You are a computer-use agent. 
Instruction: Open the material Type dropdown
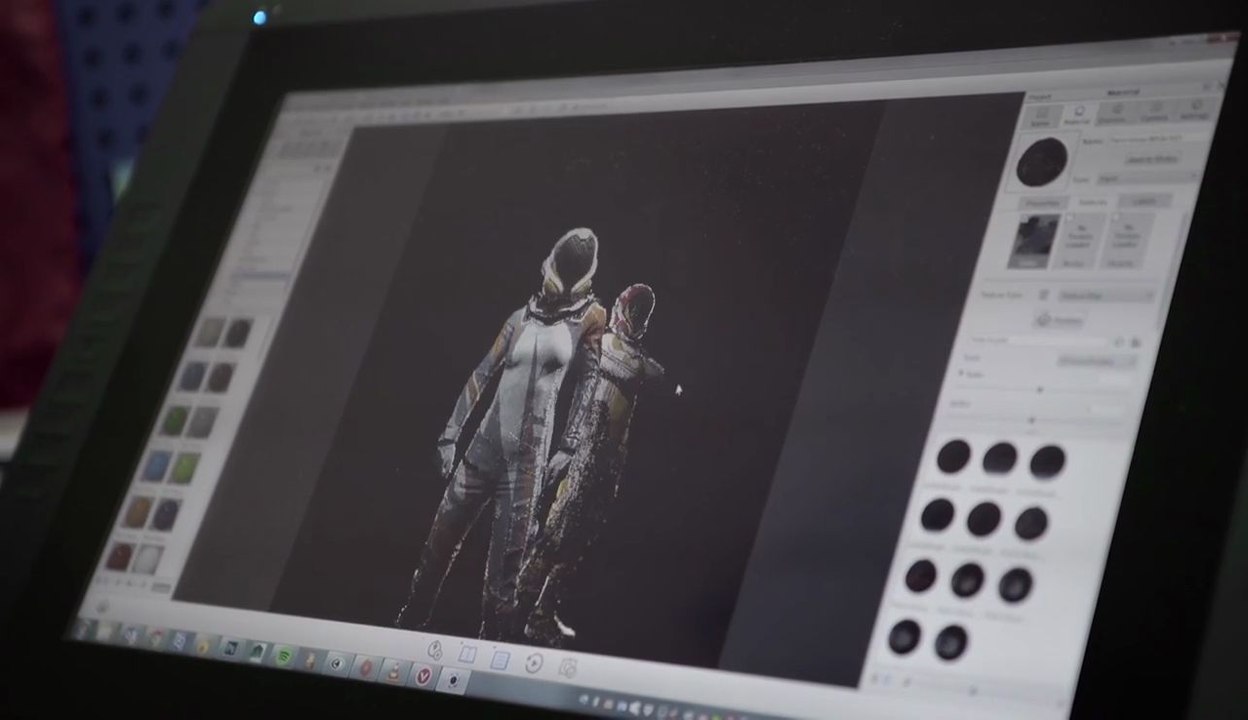(1146, 178)
